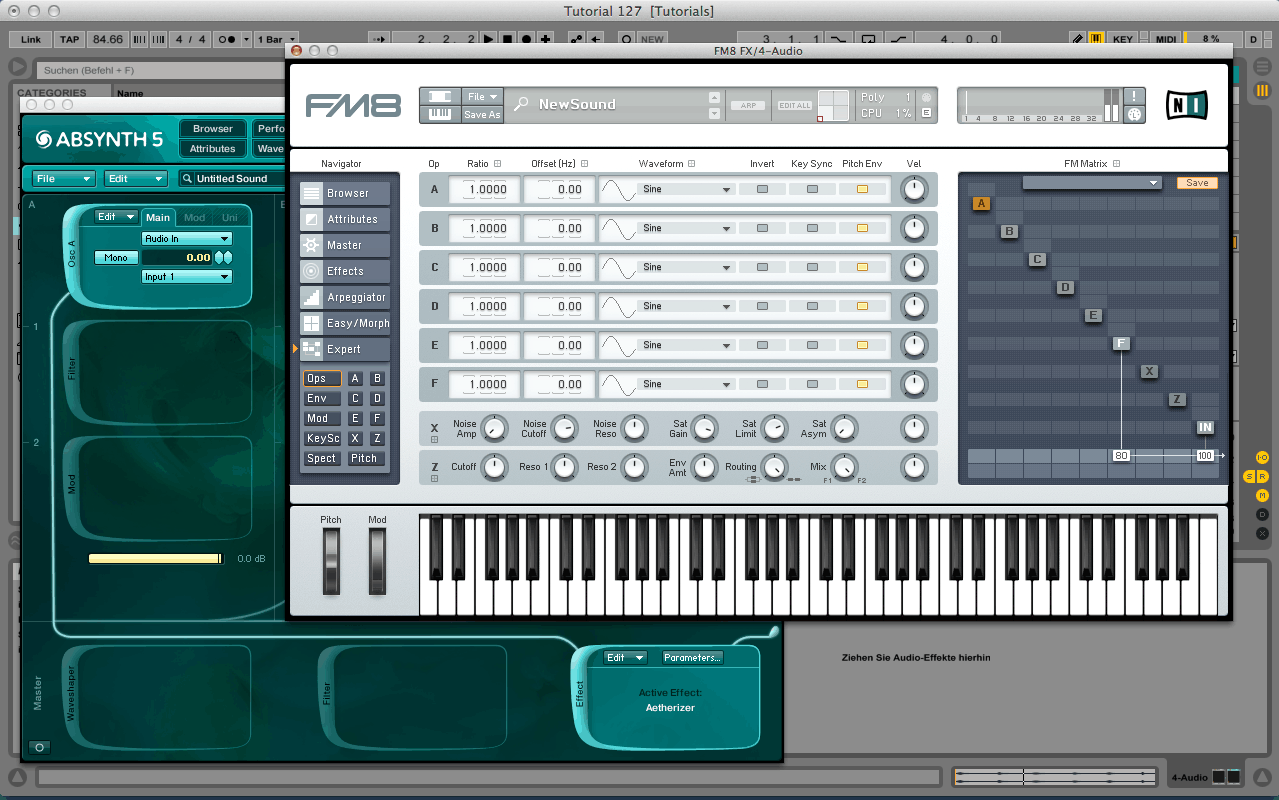Open Waveform dropdown for operator B
Image resolution: width=1279 pixels, height=800 pixels.
[x=687, y=228]
